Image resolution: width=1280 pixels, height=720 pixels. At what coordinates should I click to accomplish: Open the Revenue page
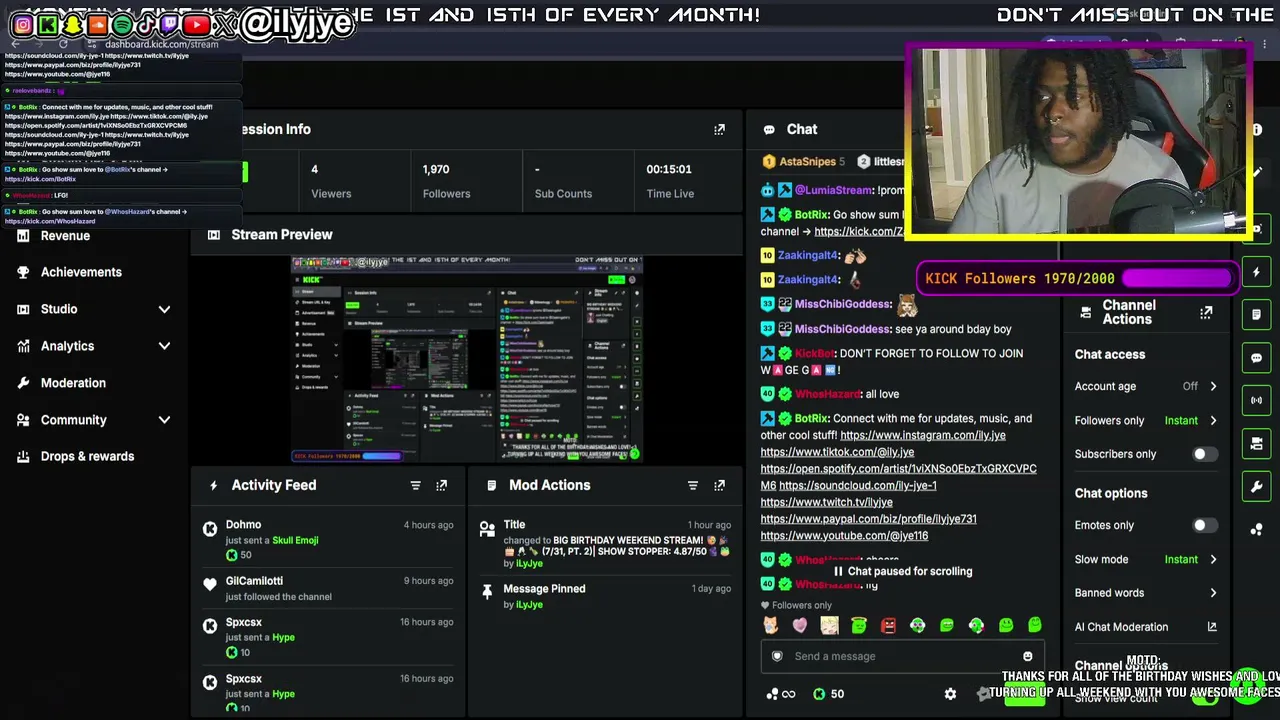point(65,236)
